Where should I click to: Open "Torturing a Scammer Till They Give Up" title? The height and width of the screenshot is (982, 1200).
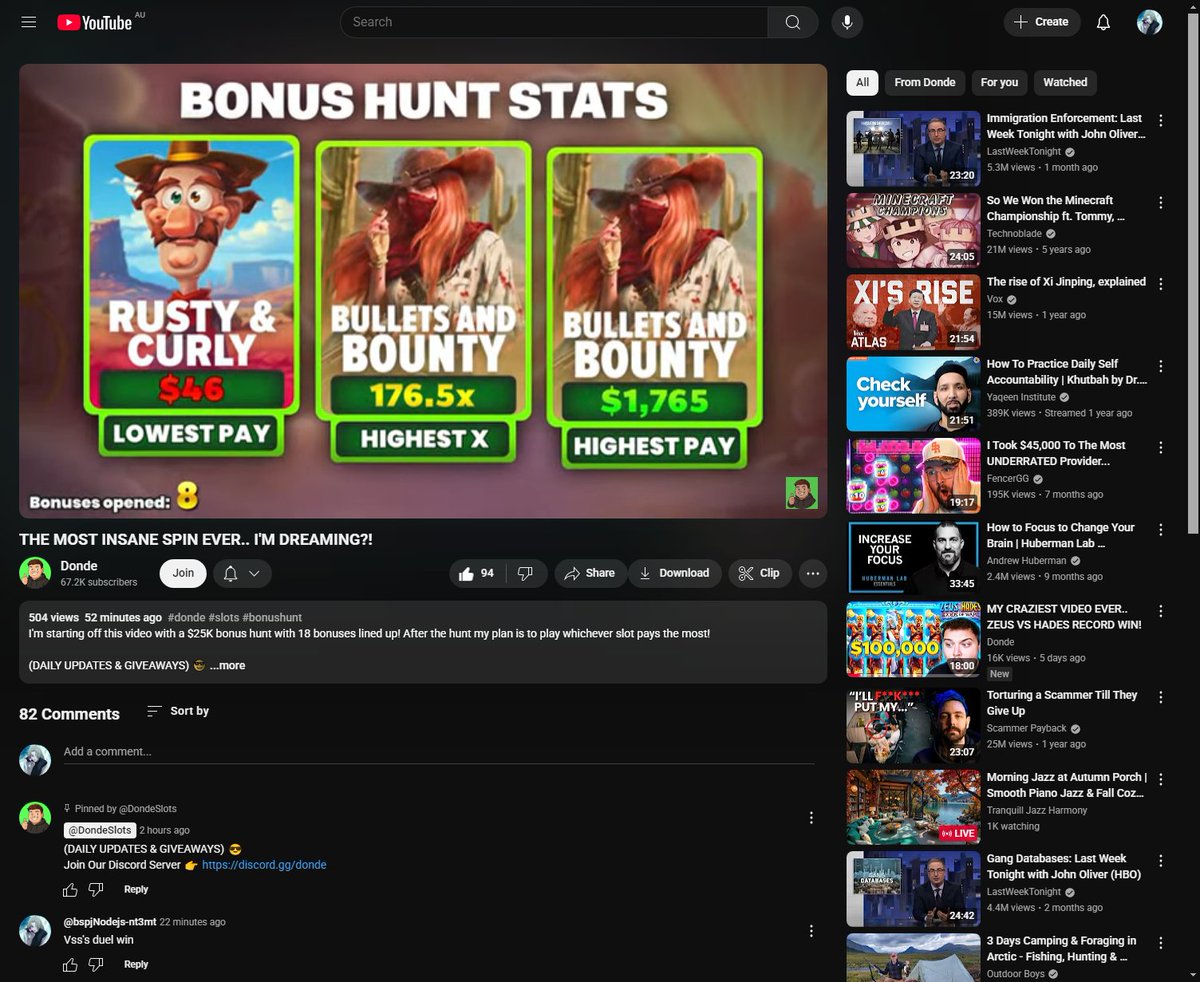[1062, 703]
